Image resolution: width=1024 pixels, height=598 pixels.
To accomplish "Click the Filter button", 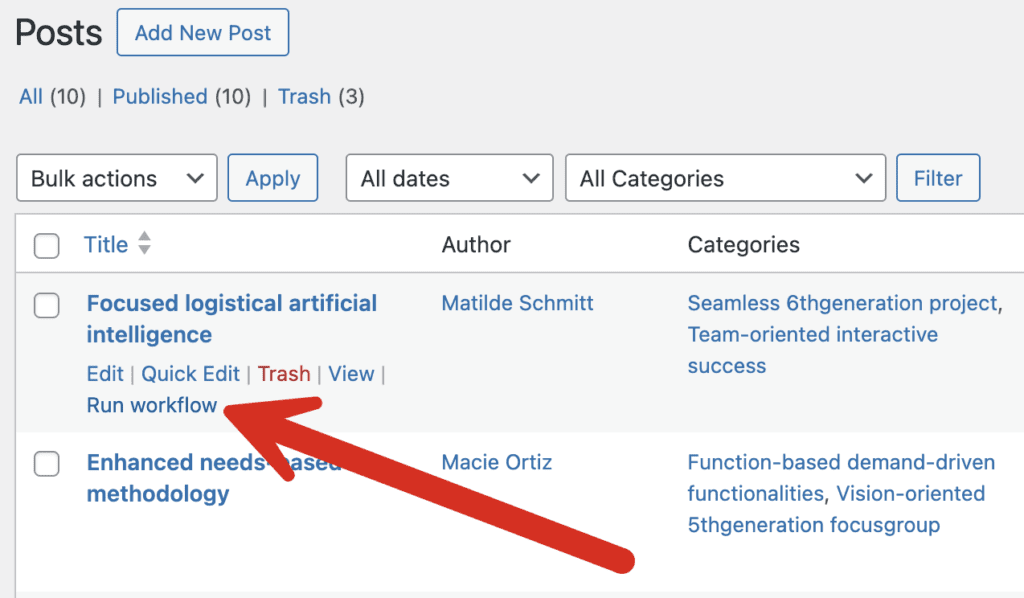I will (938, 178).
